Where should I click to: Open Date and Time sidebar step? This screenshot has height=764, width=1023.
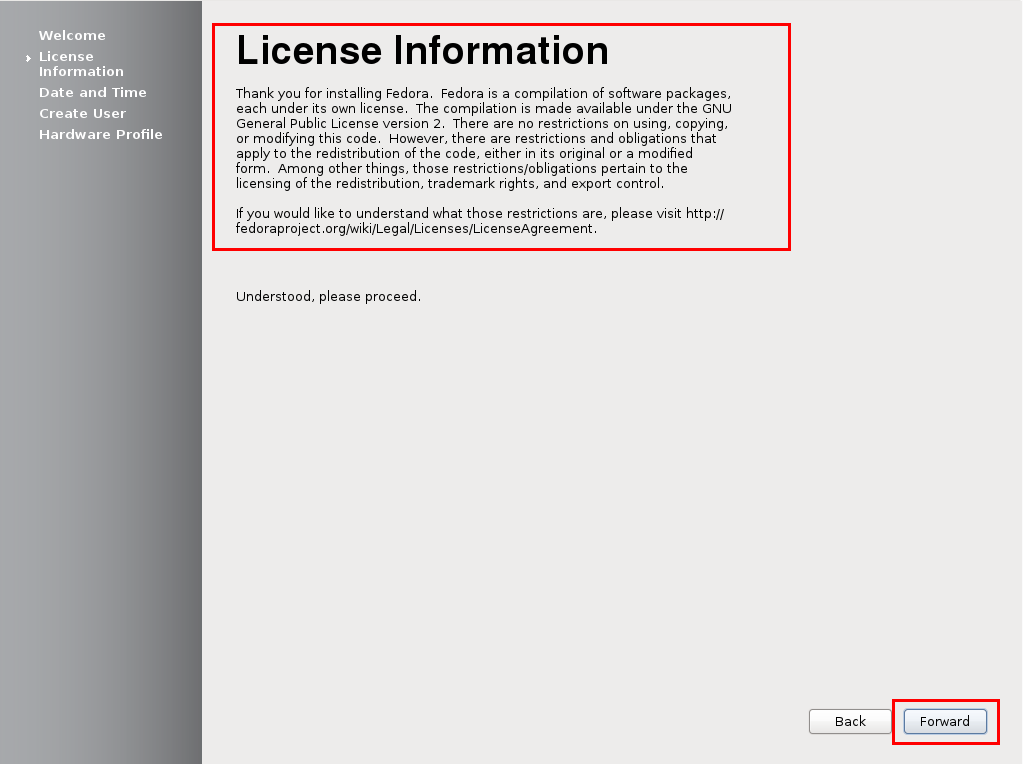(93, 92)
